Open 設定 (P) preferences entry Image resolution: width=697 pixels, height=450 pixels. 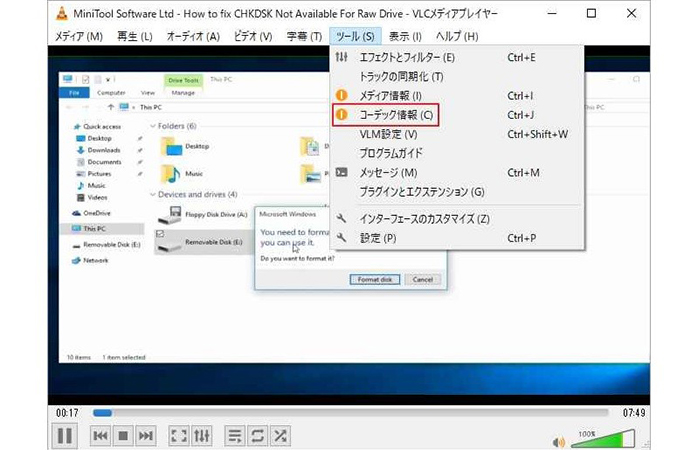pyautogui.click(x=457, y=238)
